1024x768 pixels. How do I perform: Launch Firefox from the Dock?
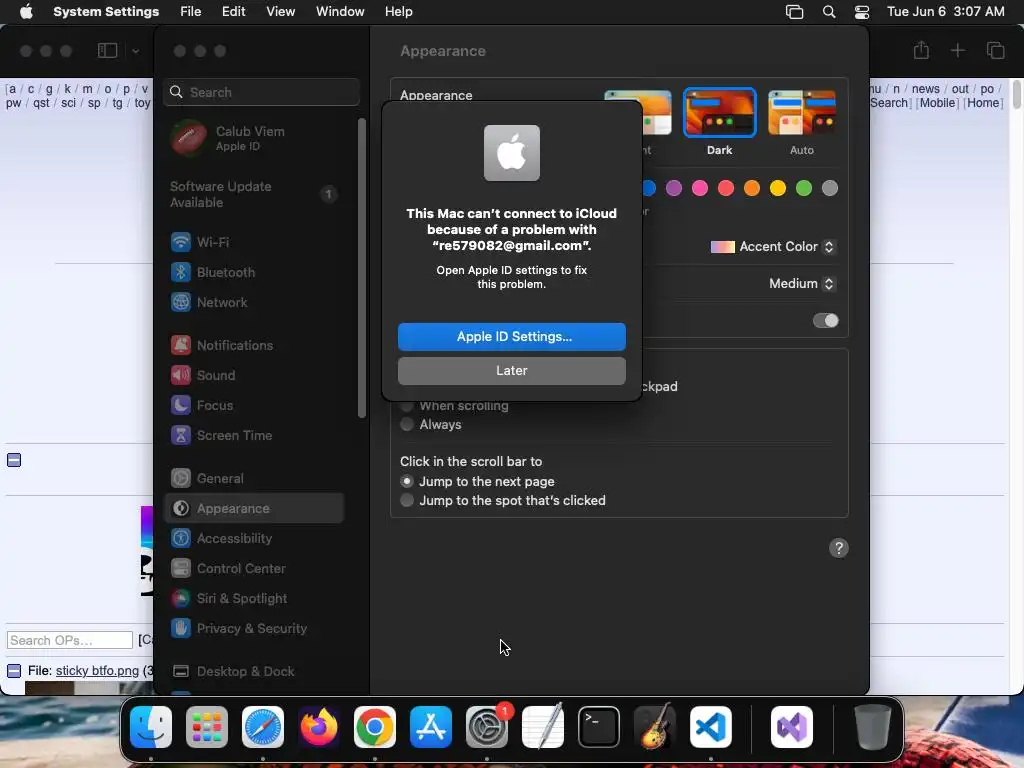(x=319, y=727)
